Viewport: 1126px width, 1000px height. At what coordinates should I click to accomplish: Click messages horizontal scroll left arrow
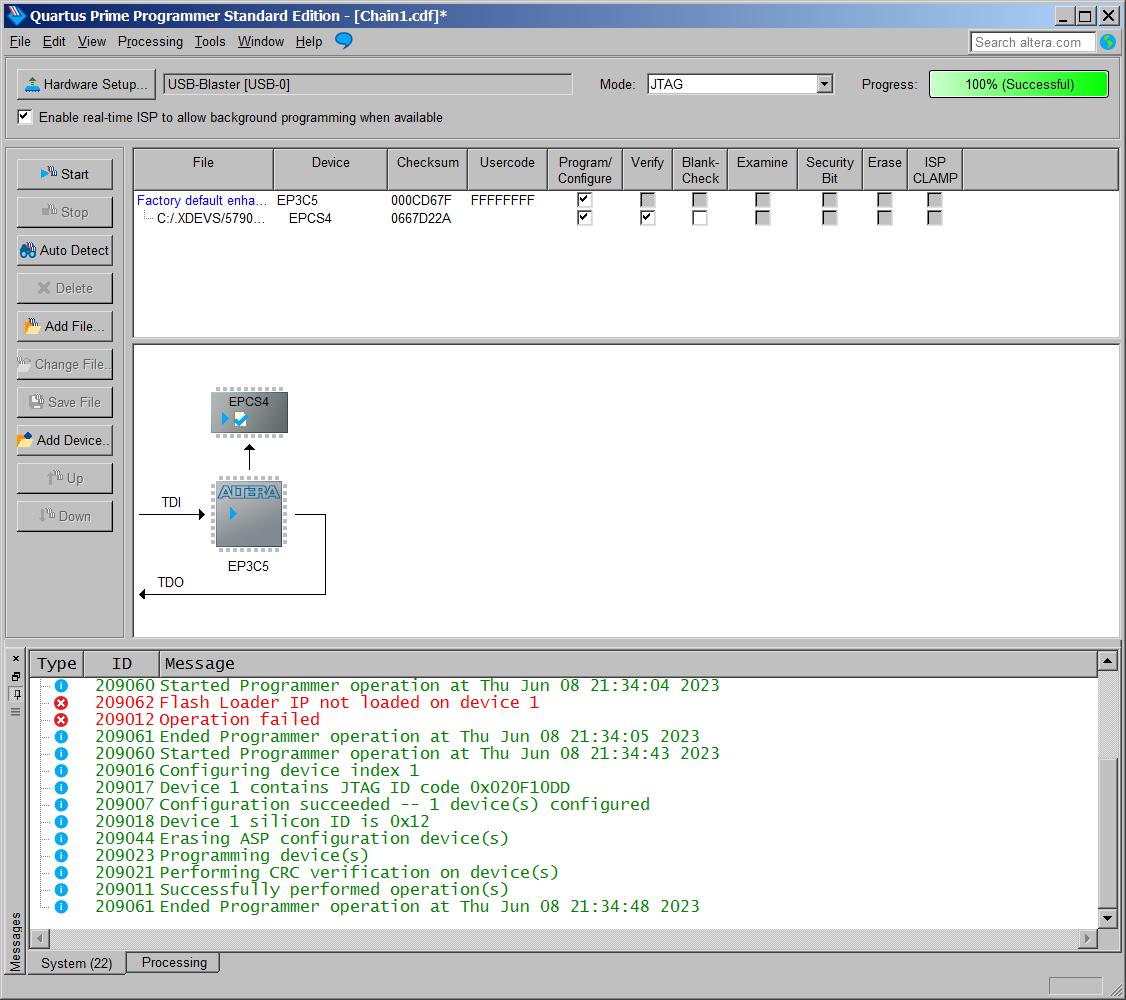point(40,938)
